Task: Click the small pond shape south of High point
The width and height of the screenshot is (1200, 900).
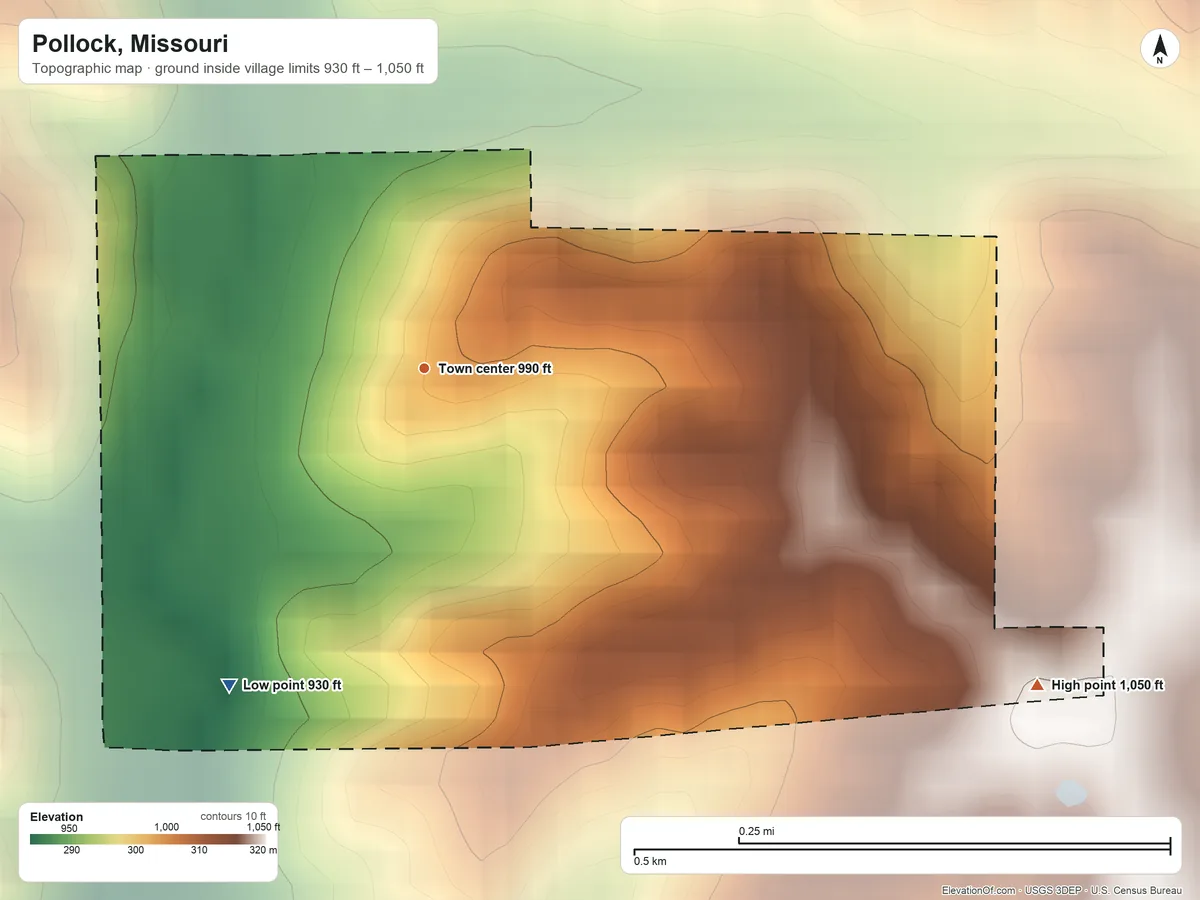Action: point(1070,793)
